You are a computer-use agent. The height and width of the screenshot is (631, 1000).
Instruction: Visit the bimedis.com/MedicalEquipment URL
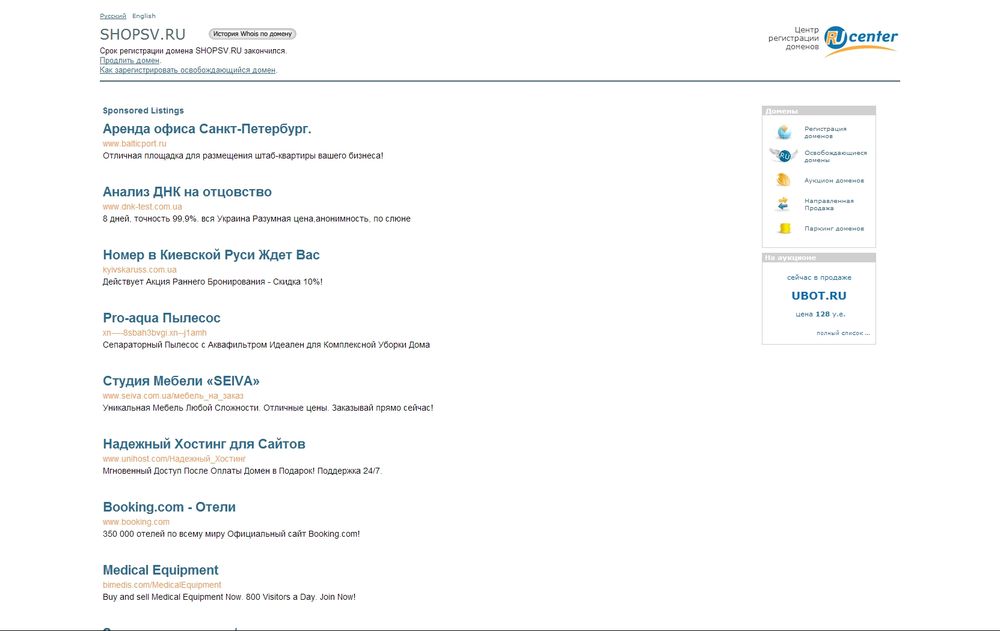[x=162, y=585]
